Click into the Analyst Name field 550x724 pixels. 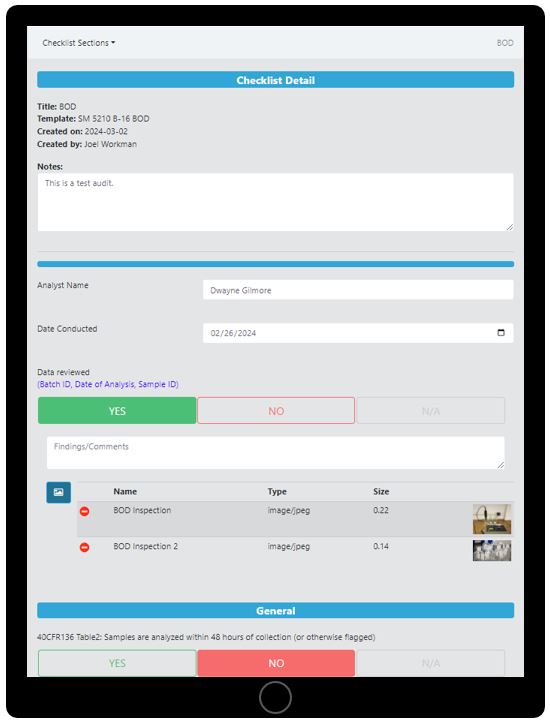click(x=358, y=290)
